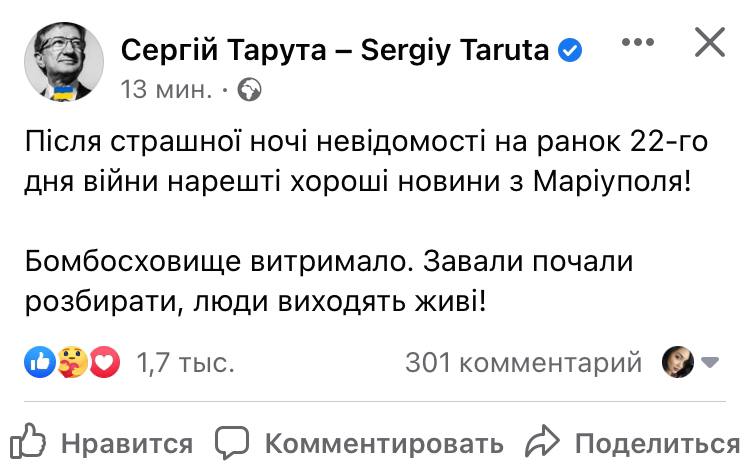This screenshot has width=750, height=472.
Task: Close the post with X icon
Action: [709, 43]
